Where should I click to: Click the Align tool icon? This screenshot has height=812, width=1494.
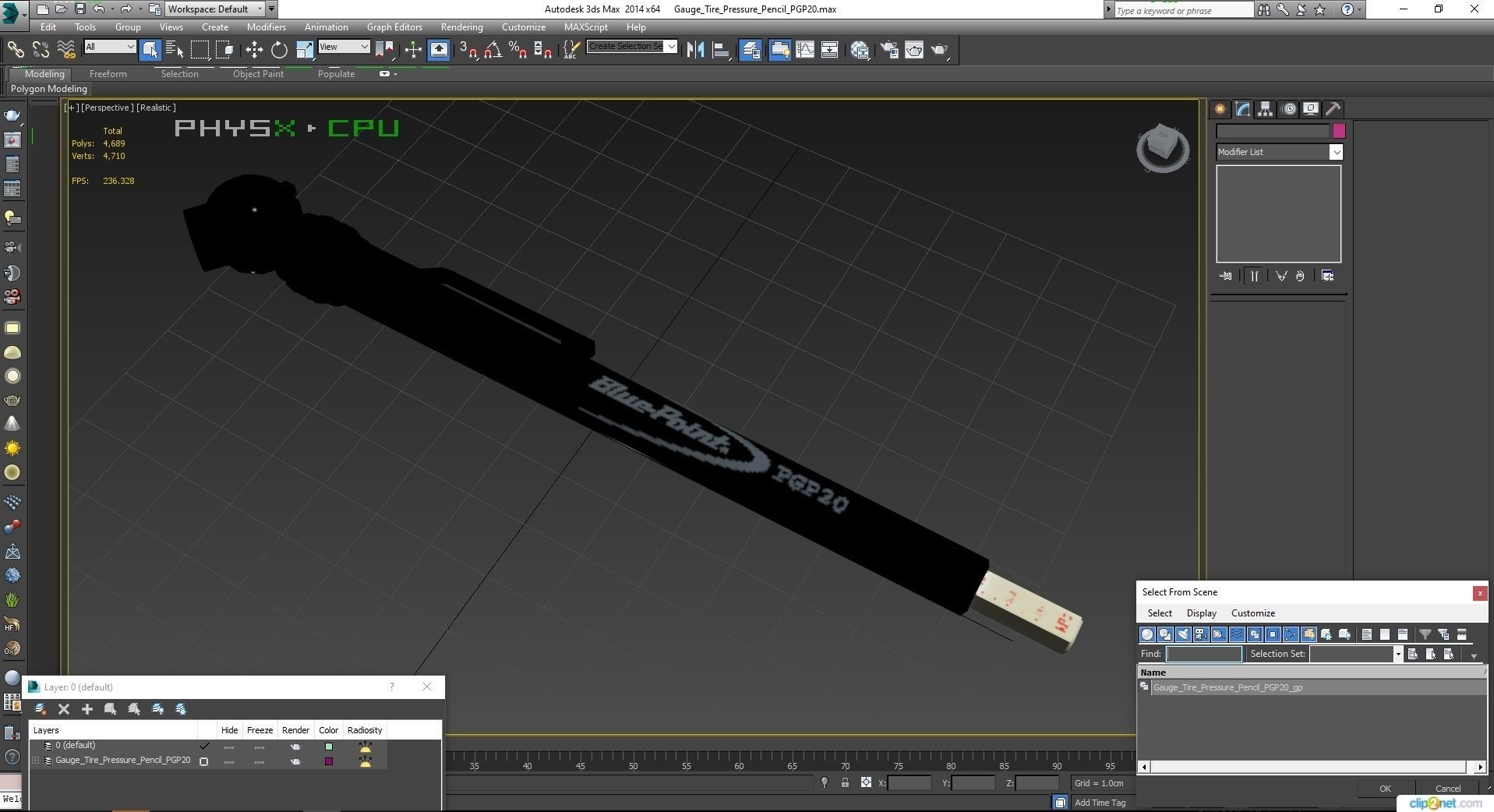click(x=722, y=50)
